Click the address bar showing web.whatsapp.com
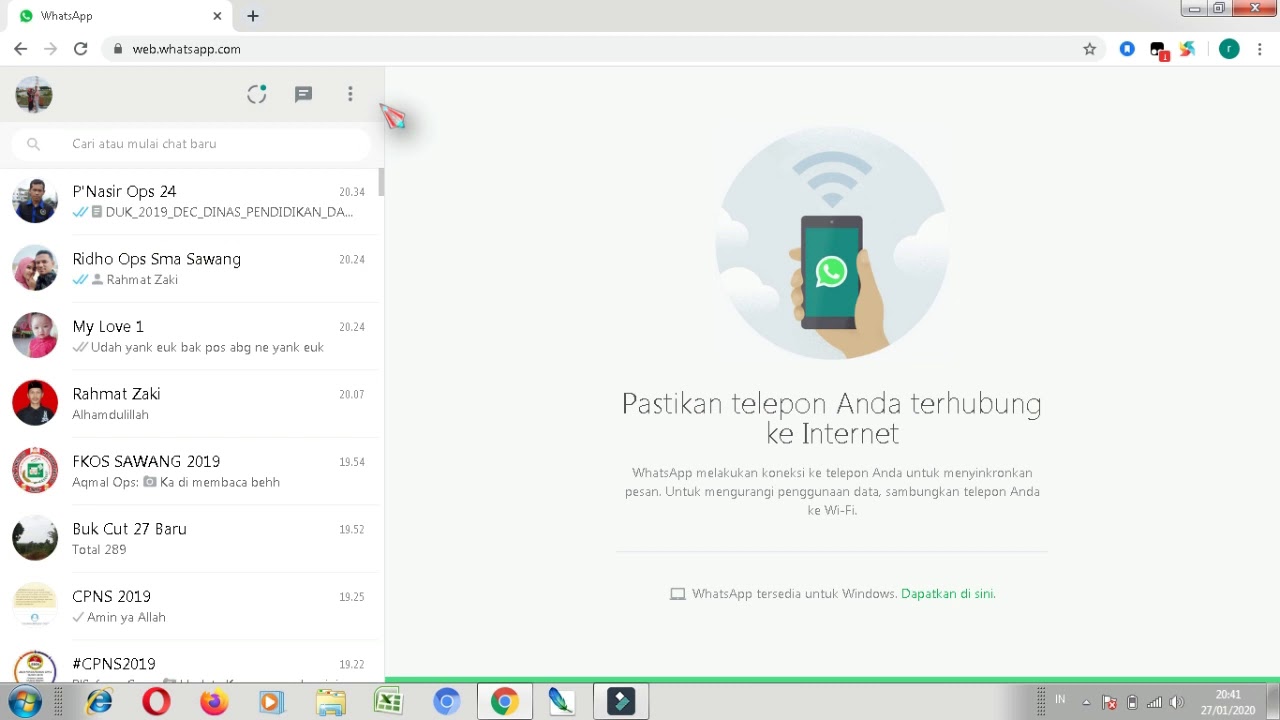 click(x=600, y=49)
